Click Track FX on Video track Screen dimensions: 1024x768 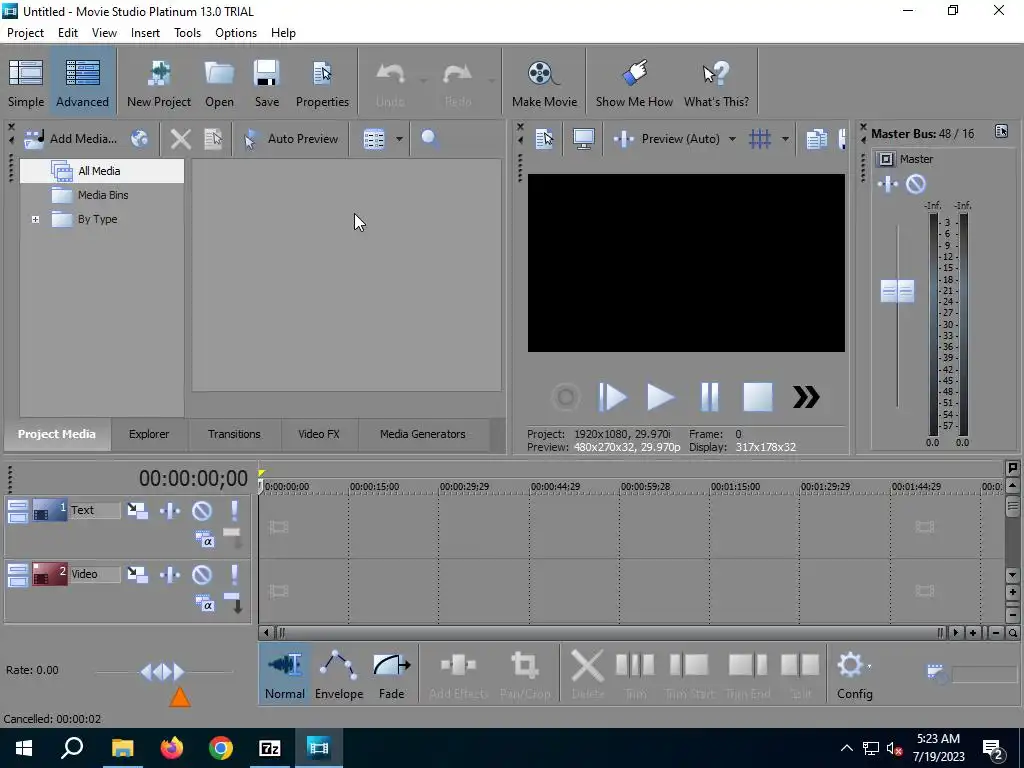pyautogui.click(x=170, y=574)
